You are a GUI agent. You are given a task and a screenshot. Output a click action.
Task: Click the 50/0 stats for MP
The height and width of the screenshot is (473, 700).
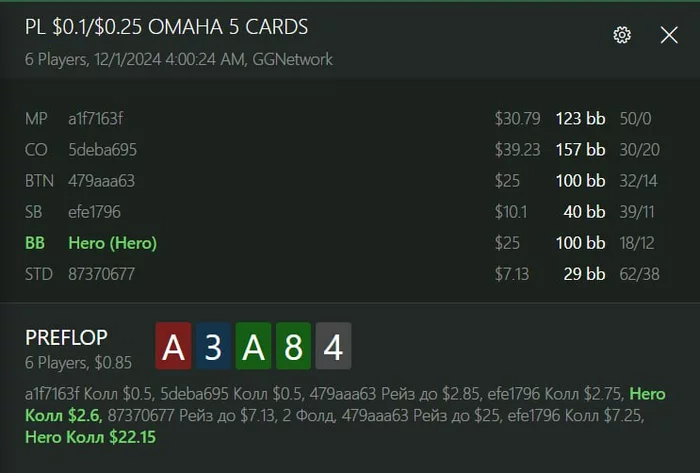(635, 119)
